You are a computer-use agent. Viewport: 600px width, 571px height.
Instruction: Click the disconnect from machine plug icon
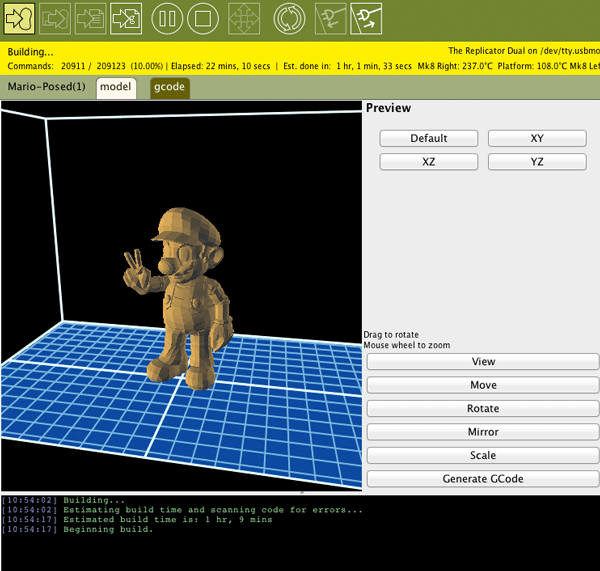tap(366, 19)
